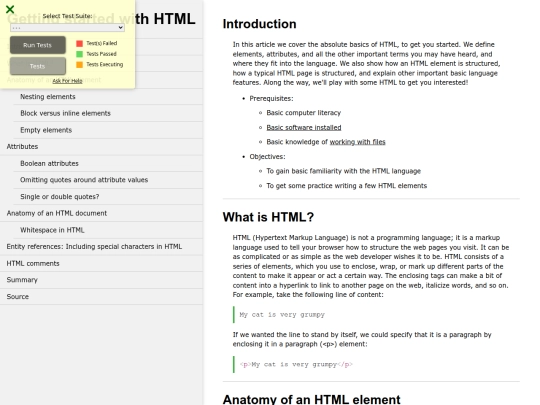The width and height of the screenshot is (540, 405).
Task: Click 'To get some practice writing a few HTML elements'
Action: tap(347, 186)
